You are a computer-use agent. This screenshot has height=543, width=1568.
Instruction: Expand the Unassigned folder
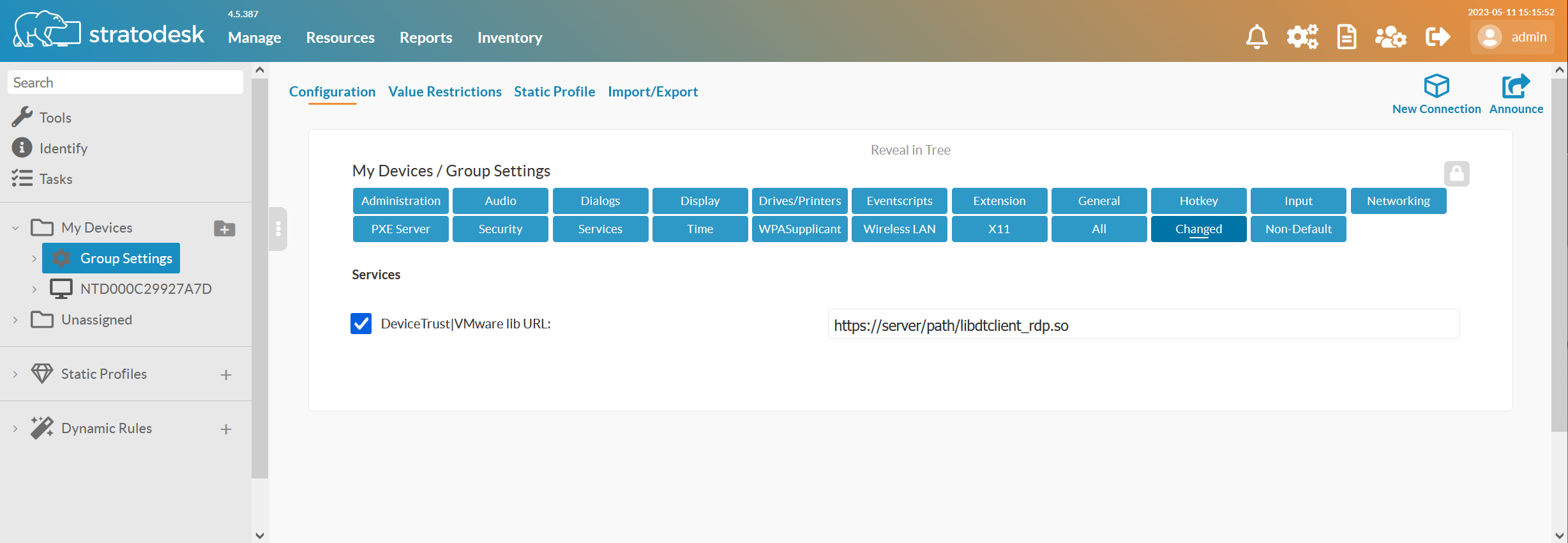tap(15, 320)
